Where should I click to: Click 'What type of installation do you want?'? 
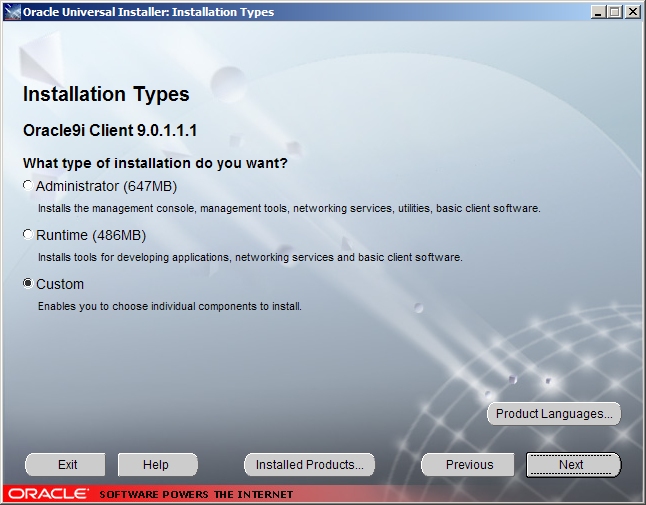[x=155, y=163]
